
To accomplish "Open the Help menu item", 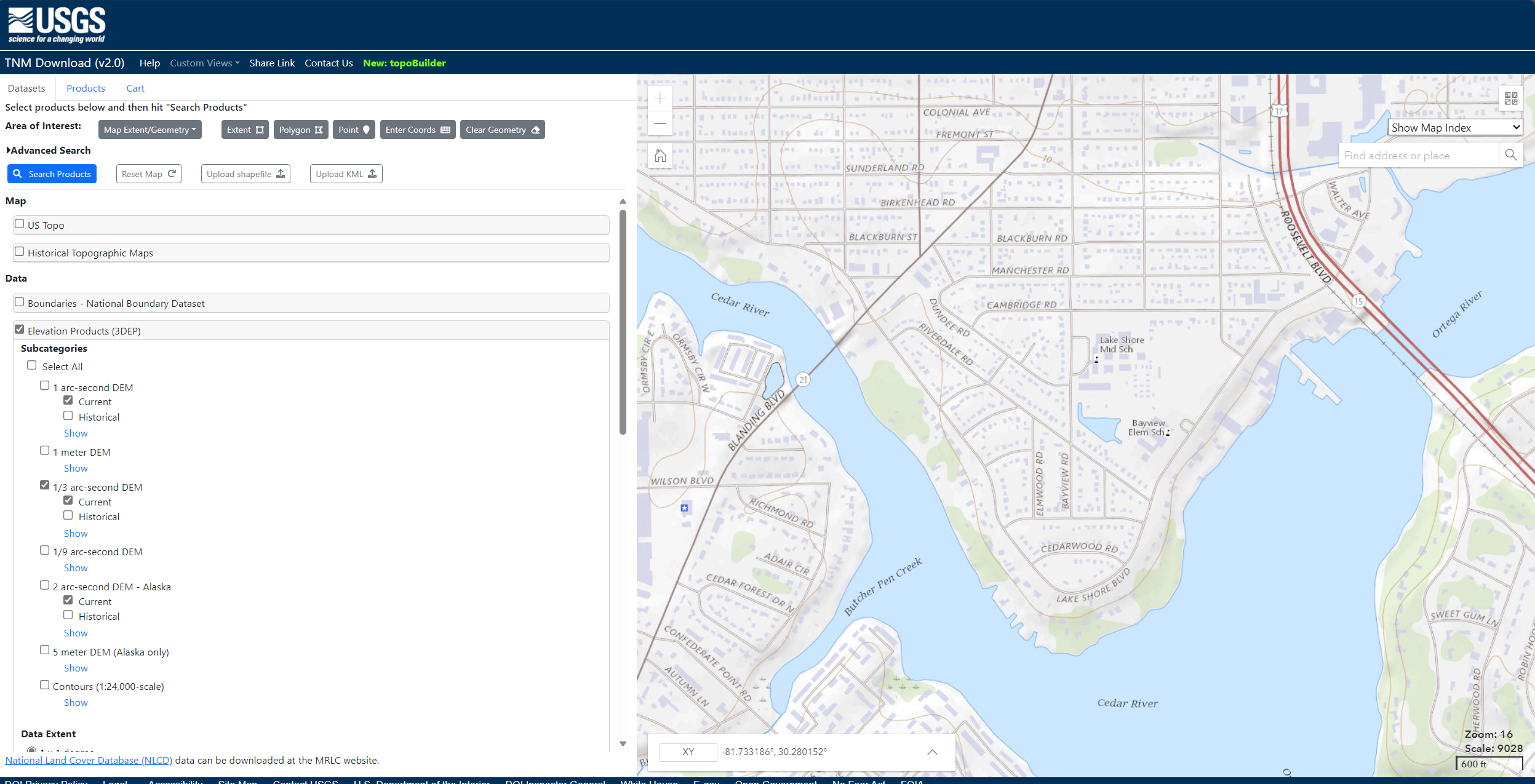I will tap(150, 63).
